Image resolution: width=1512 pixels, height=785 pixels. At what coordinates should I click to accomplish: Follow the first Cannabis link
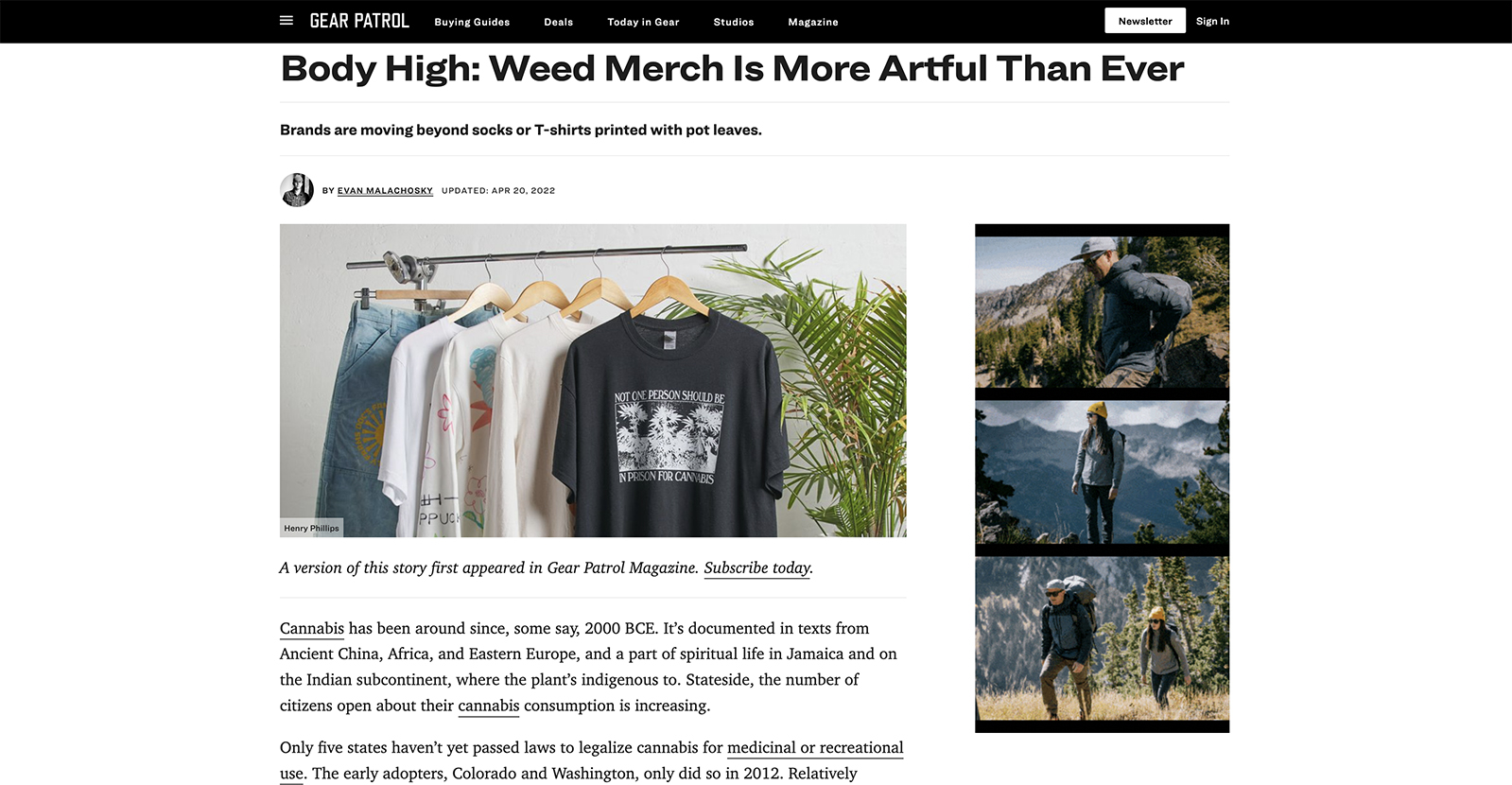coord(312,629)
